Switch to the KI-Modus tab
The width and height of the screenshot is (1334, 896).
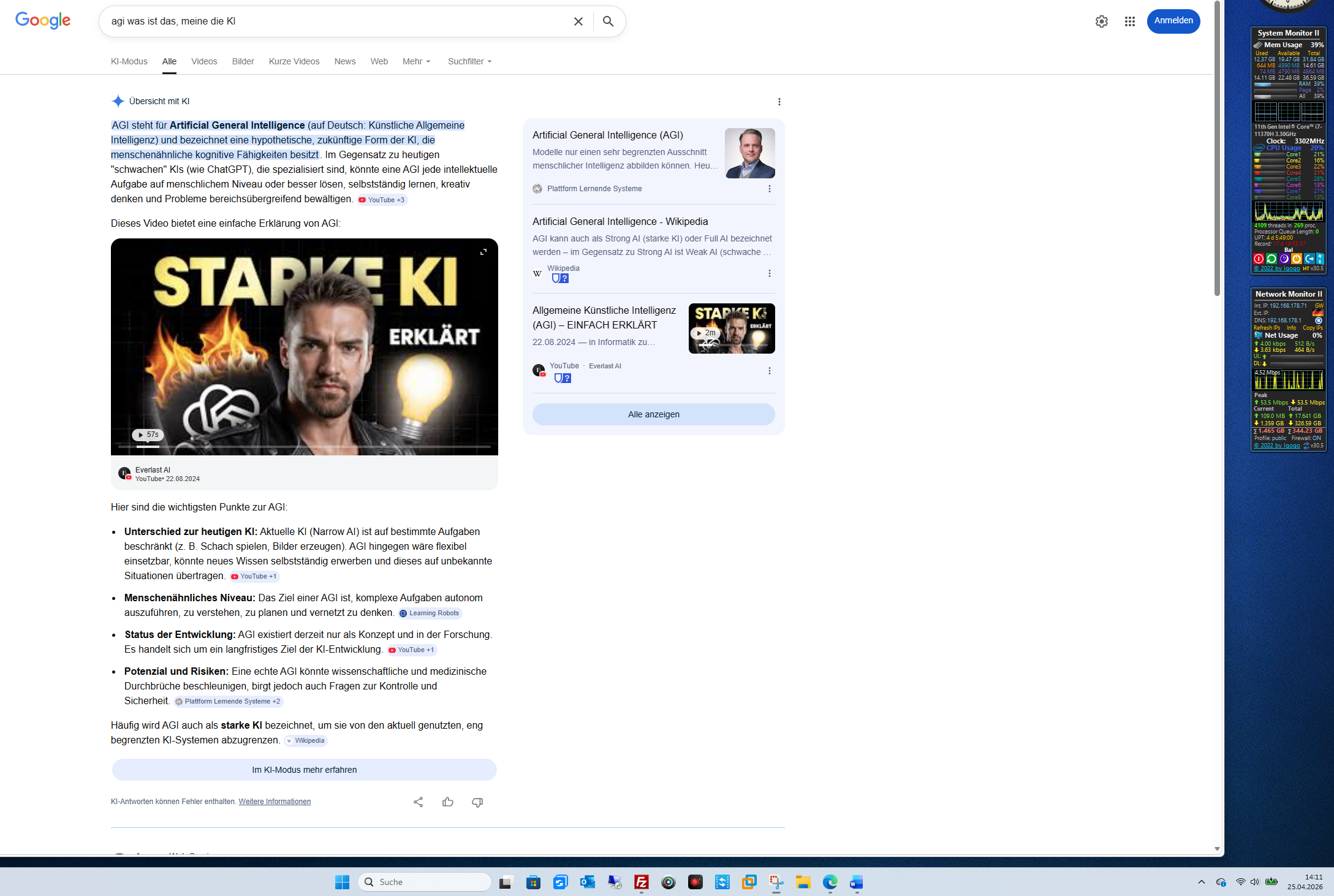click(129, 61)
